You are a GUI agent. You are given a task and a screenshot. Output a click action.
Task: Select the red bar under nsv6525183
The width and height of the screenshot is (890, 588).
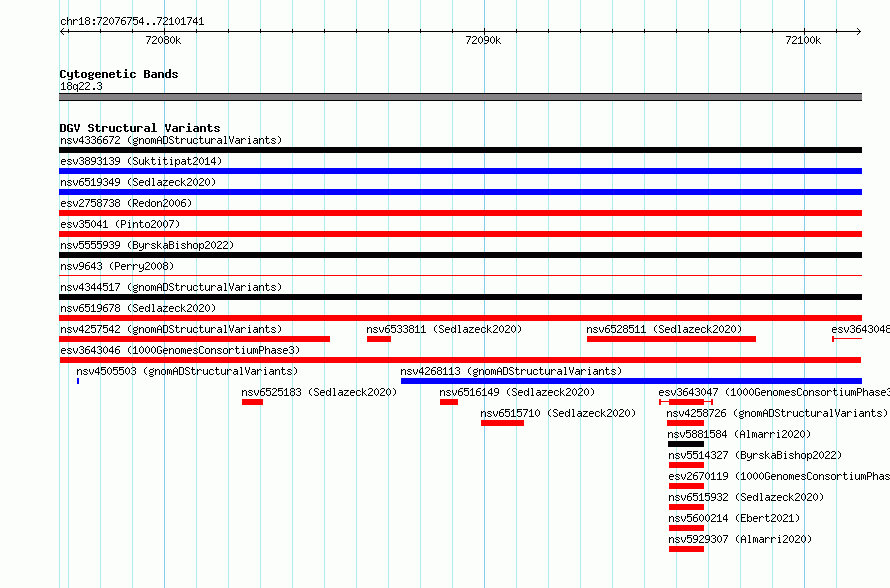click(x=253, y=402)
